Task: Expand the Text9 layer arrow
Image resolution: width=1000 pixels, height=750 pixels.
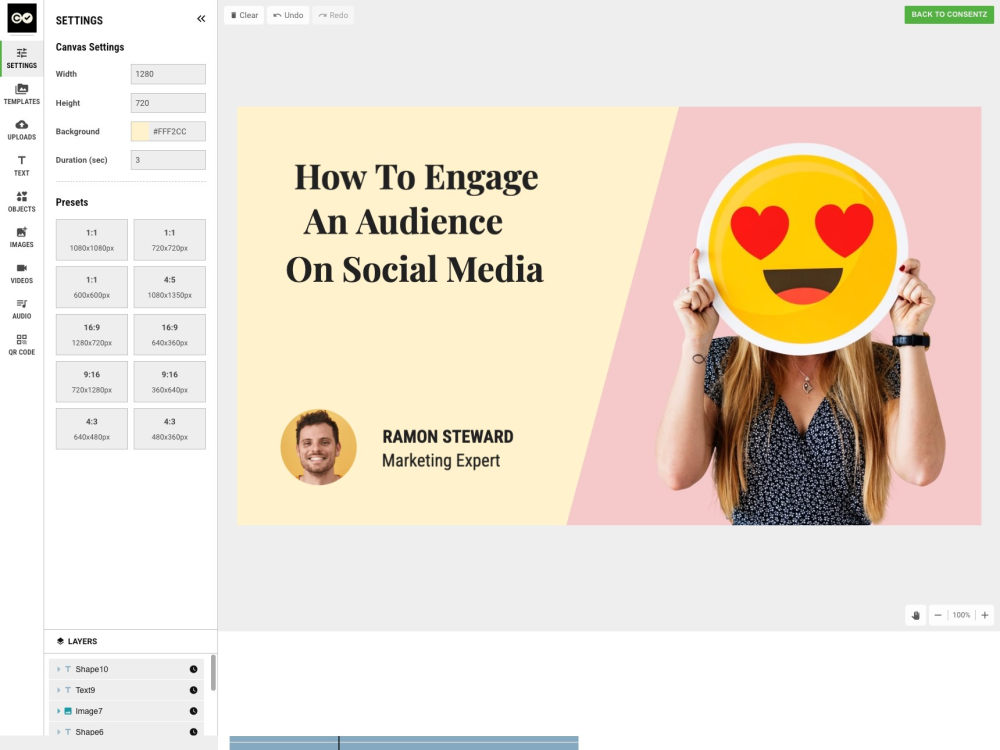Action: coord(58,690)
